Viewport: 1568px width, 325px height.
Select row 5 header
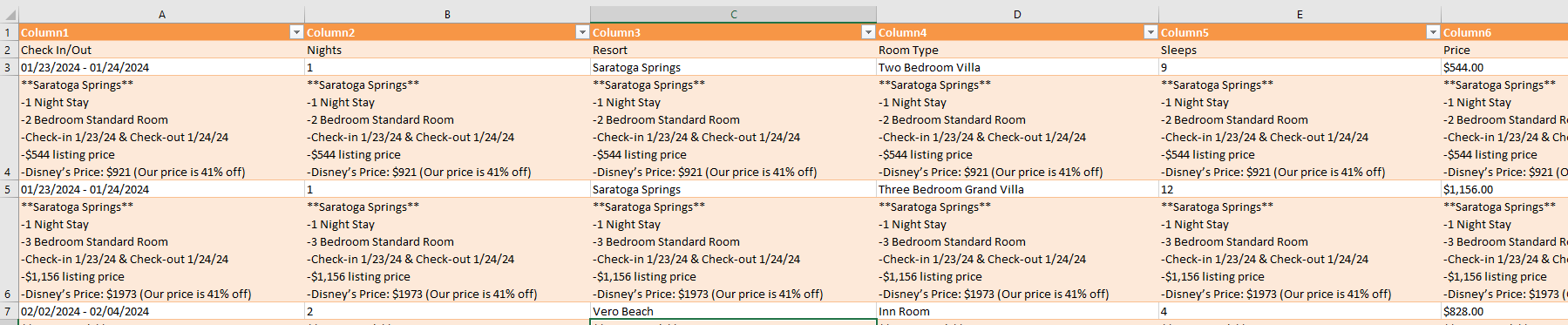tap(9, 189)
